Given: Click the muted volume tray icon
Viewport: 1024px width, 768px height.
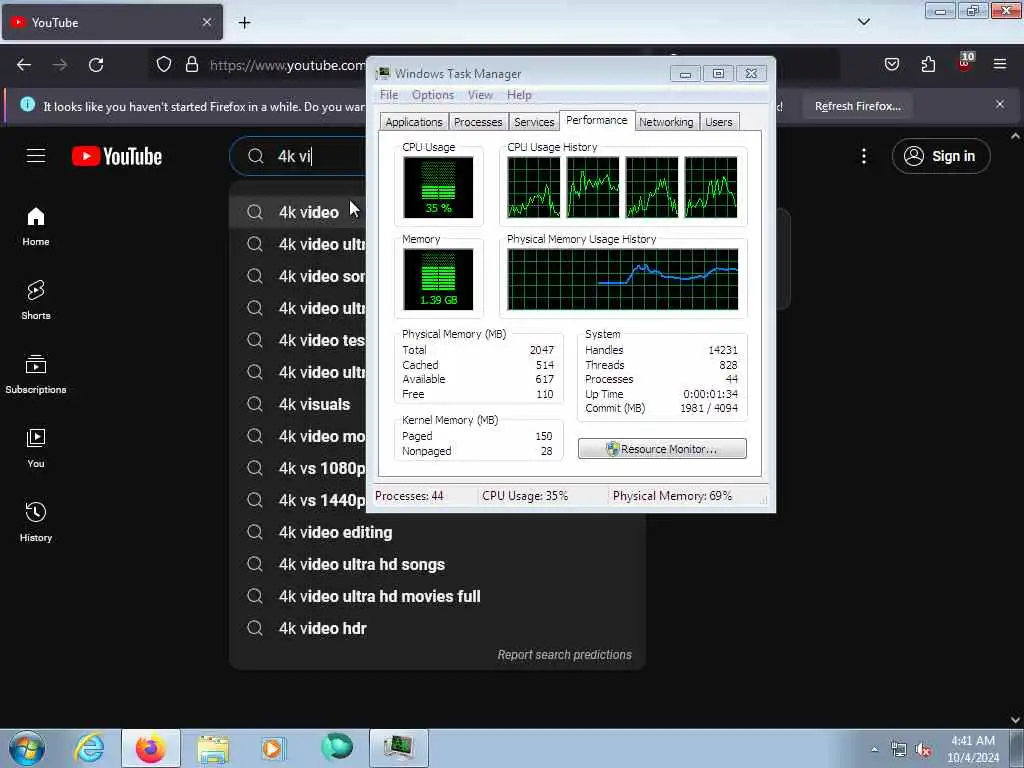Looking at the screenshot, I should point(923,750).
